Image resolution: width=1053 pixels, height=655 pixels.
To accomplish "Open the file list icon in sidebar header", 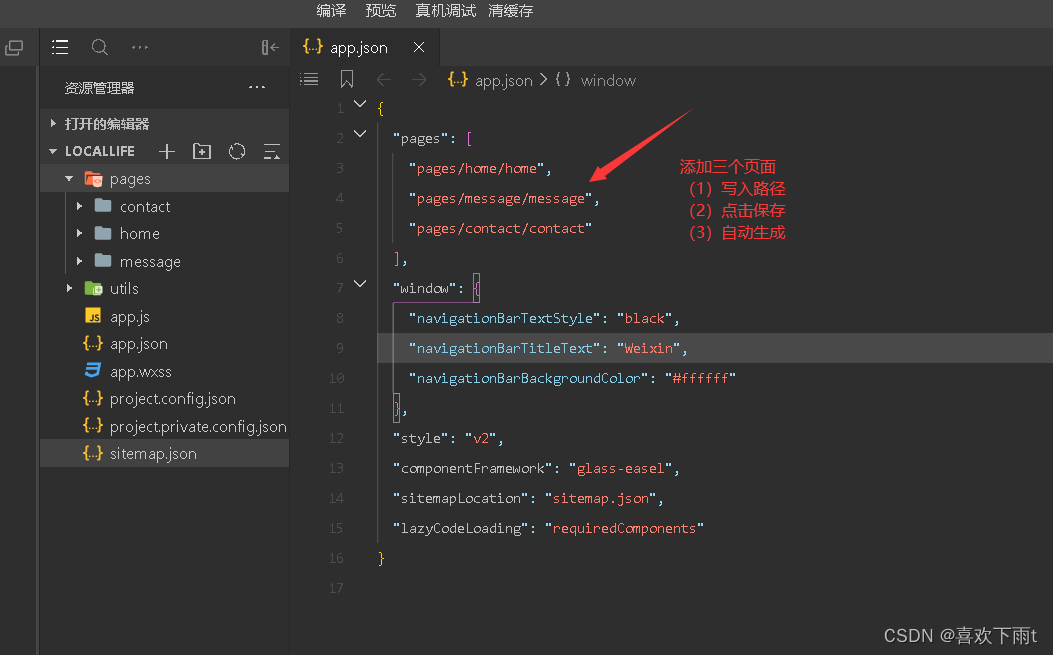I will 60,47.
